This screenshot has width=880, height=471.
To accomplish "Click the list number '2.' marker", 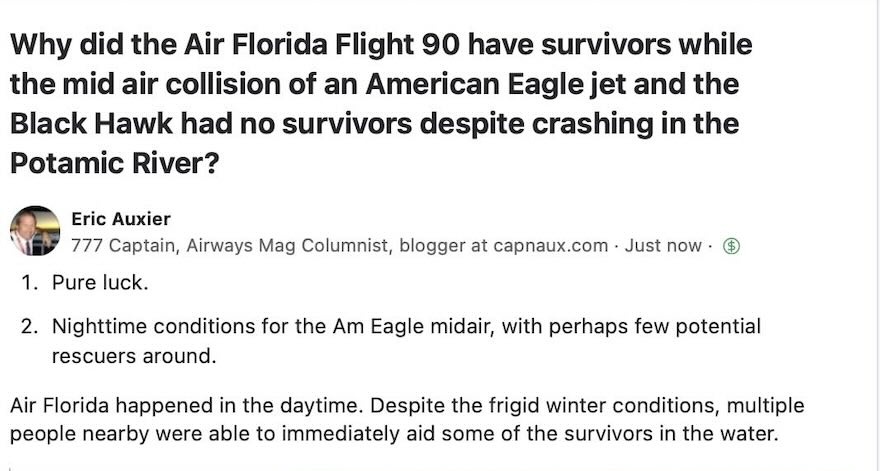I will tap(29, 326).
